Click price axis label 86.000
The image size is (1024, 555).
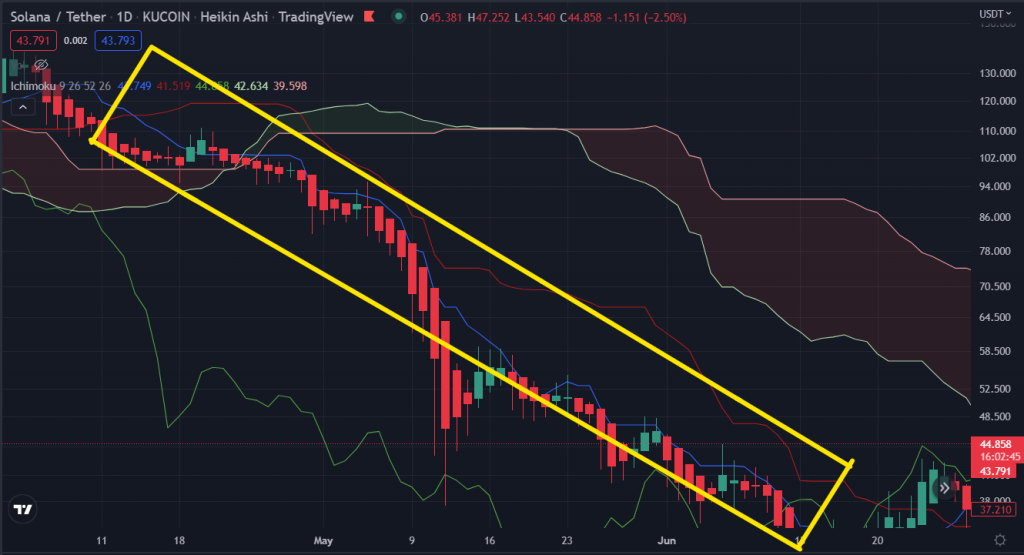[x=997, y=217]
